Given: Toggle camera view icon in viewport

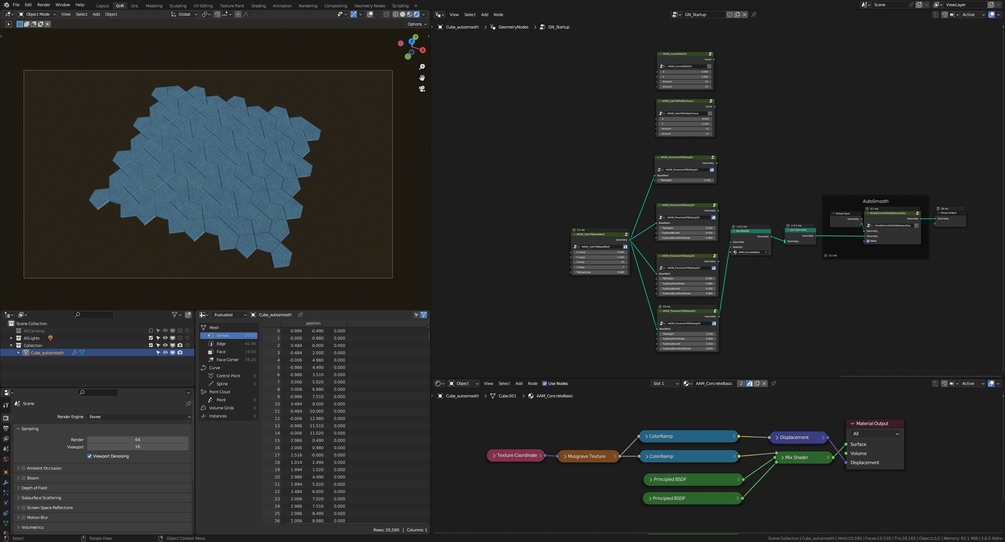Looking at the screenshot, I should click(422, 88).
